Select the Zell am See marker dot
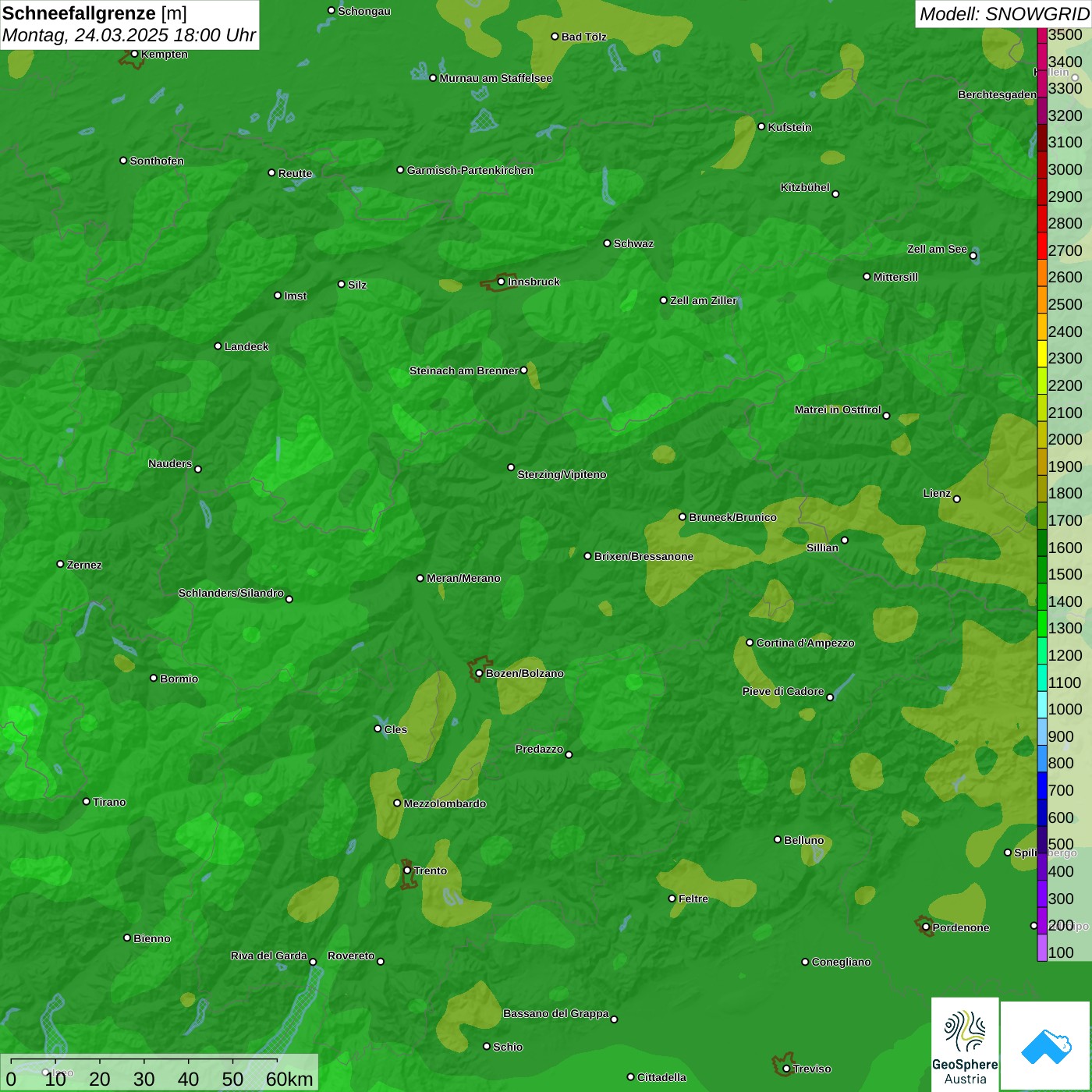 973,256
